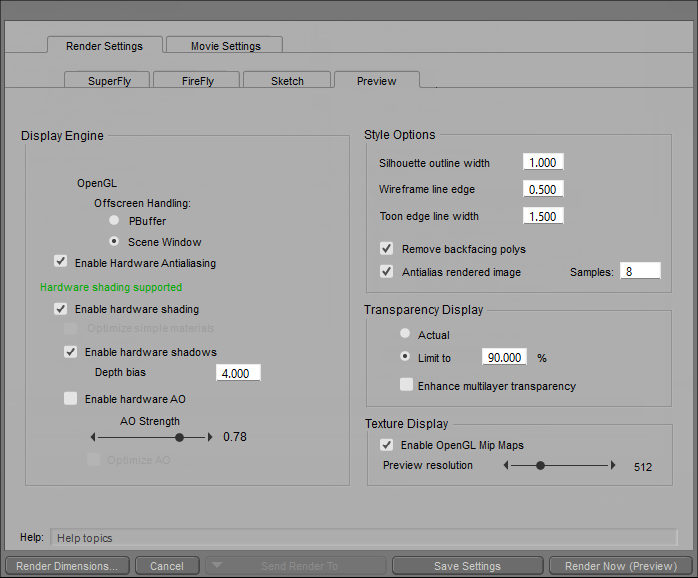Toggle Remove backfacing polys checkbox

(386, 249)
